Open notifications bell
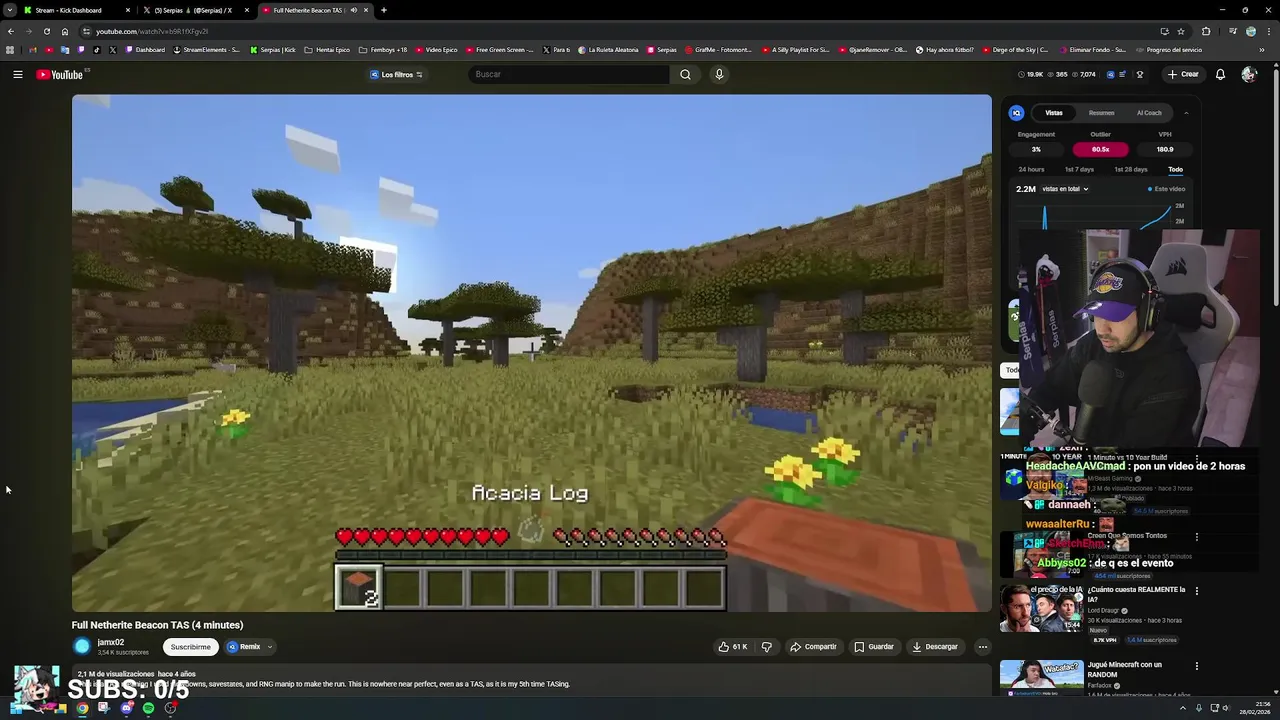The image size is (1280, 720). [x=1220, y=74]
